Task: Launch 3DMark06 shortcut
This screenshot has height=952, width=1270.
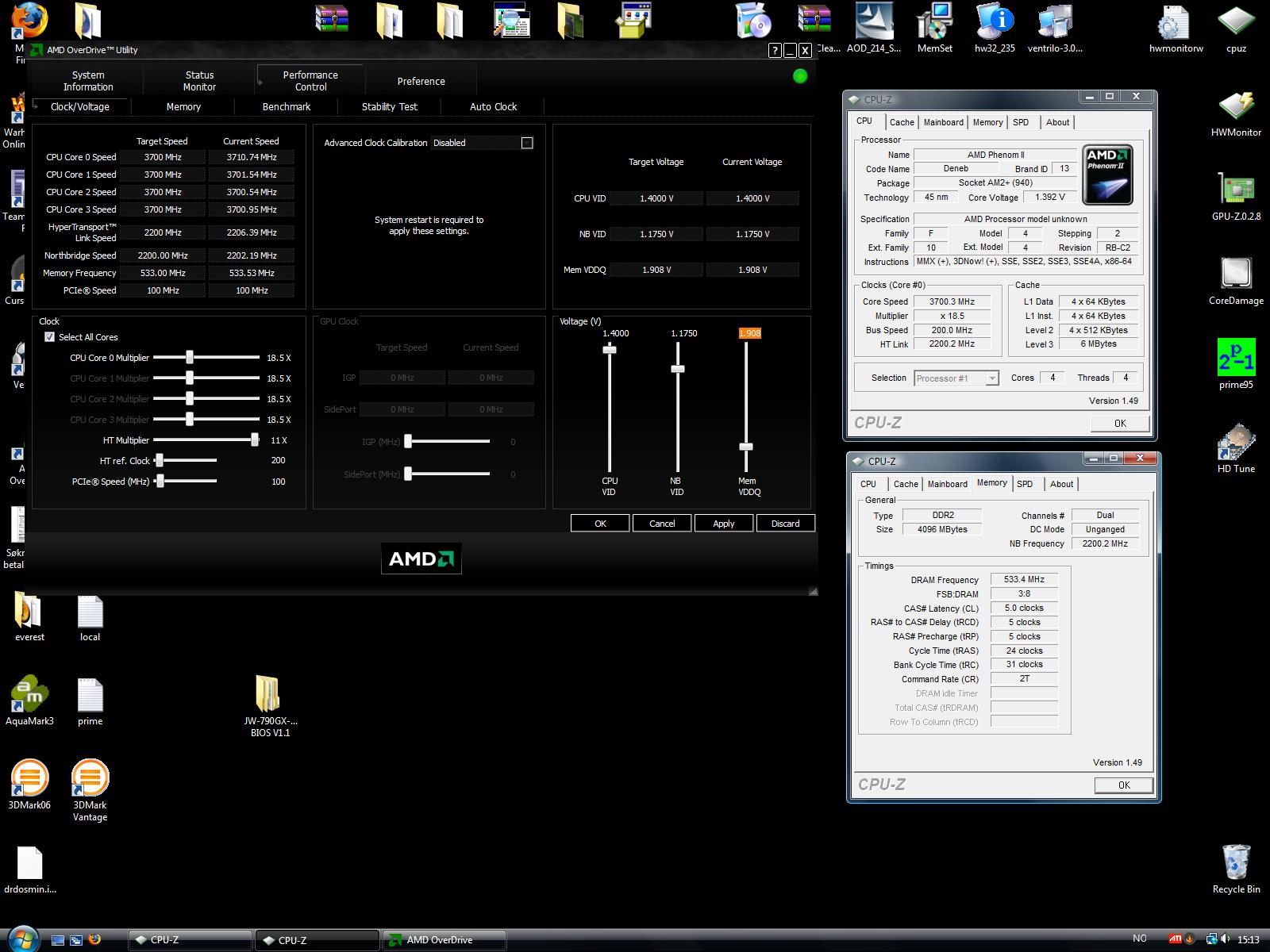Action: click(x=29, y=785)
